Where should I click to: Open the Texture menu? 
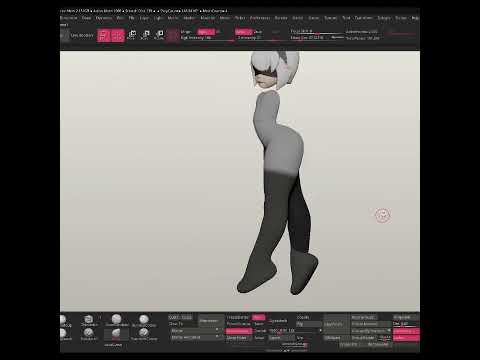331,18
